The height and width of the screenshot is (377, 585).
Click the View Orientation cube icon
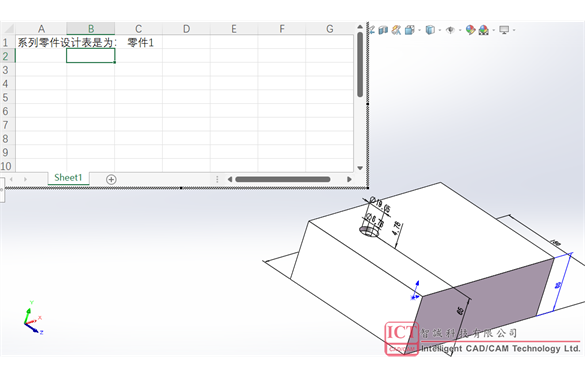coord(410,30)
